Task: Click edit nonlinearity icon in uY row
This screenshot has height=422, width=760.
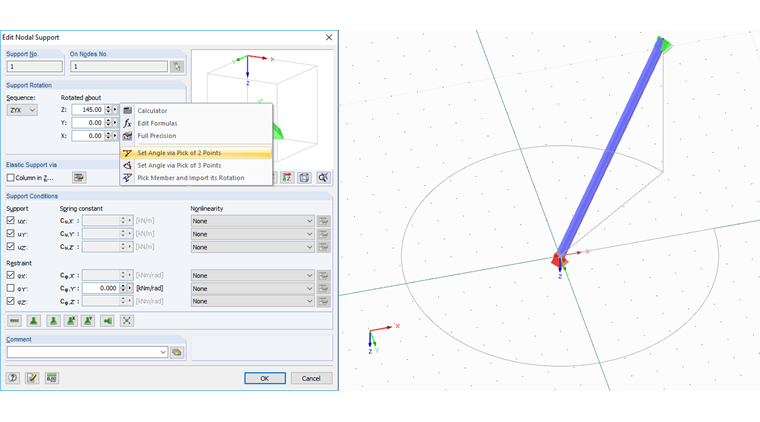Action: tap(323, 234)
